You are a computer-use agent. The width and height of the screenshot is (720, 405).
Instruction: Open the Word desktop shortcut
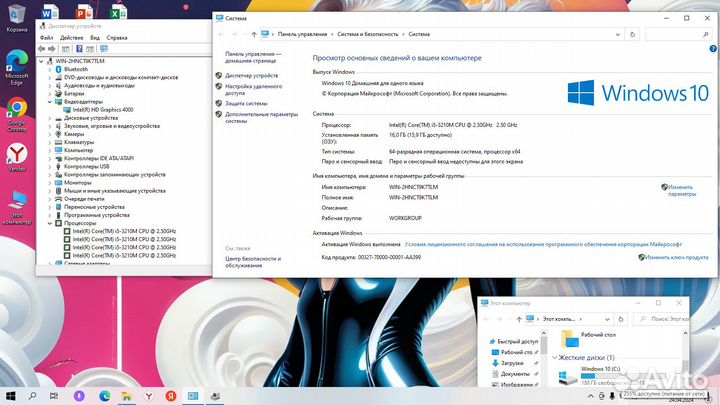point(50,12)
